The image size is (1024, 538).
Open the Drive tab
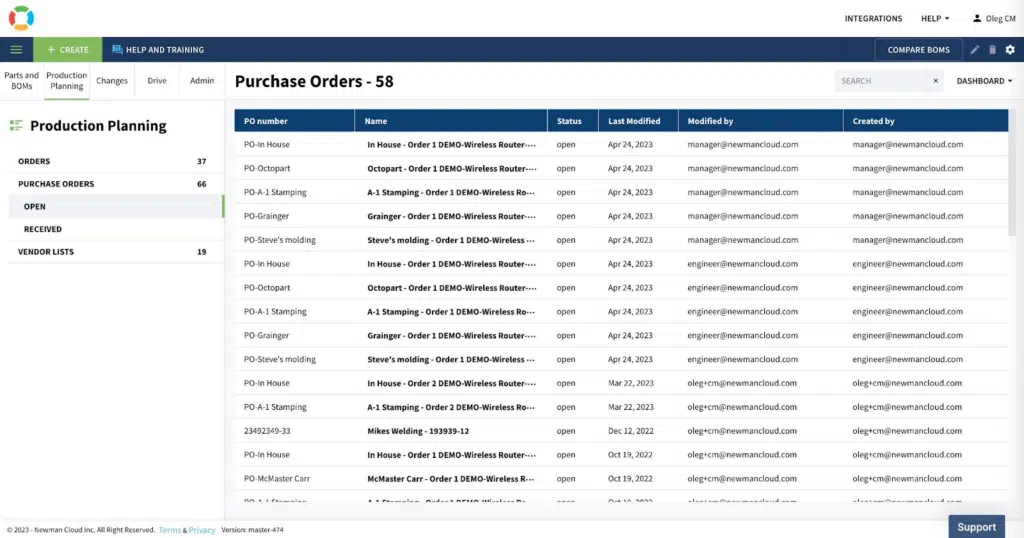(157, 81)
